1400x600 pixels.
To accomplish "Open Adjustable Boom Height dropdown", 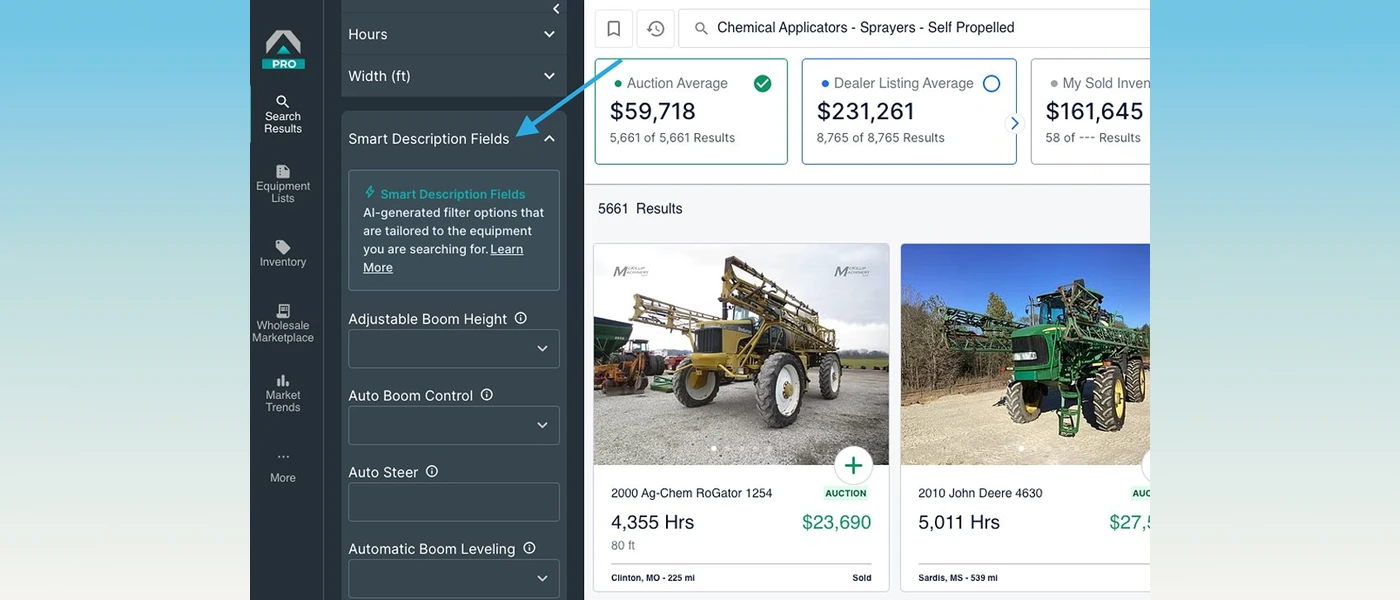I will (x=453, y=349).
